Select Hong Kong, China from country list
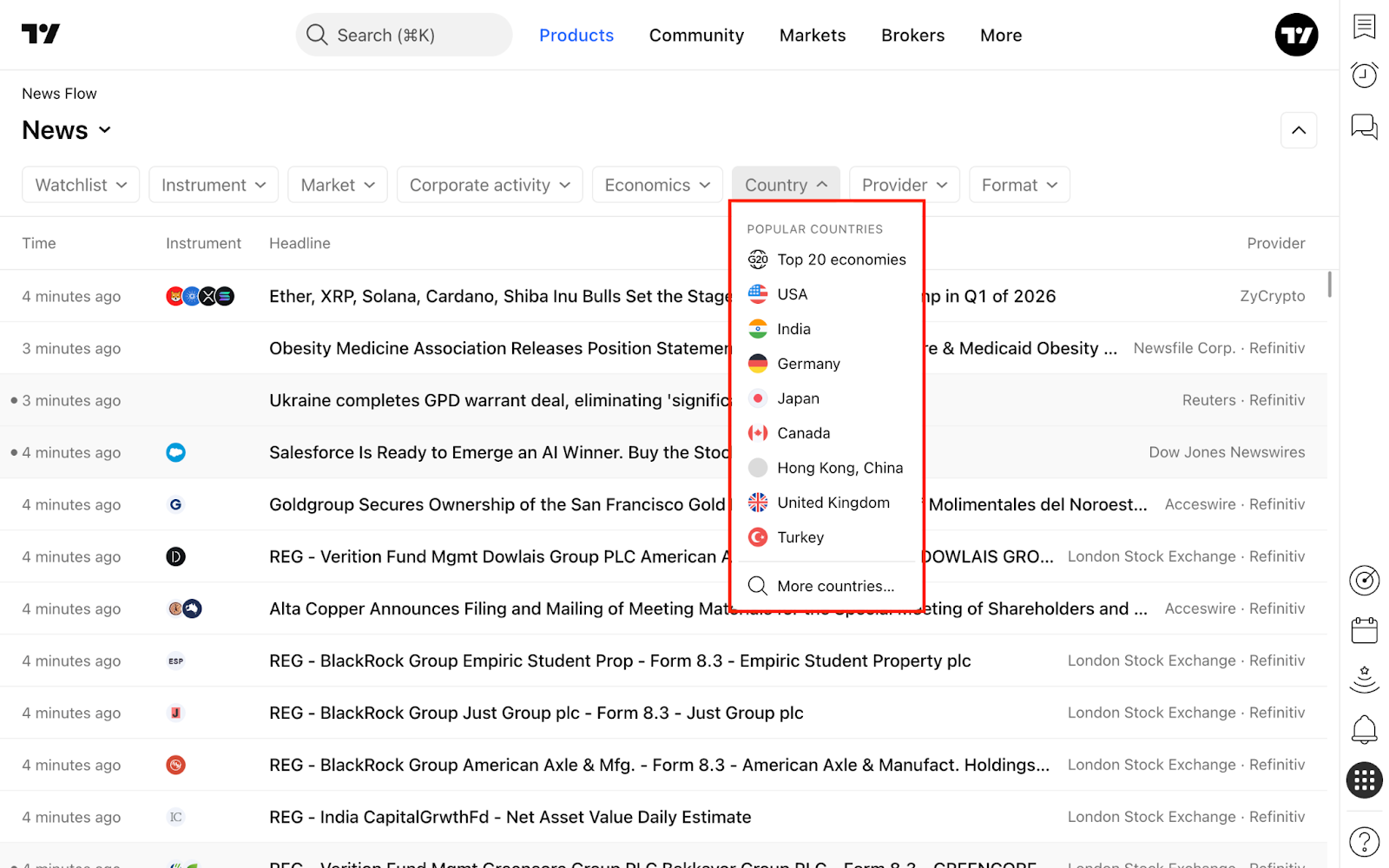The height and width of the screenshot is (868, 1389). (827, 468)
